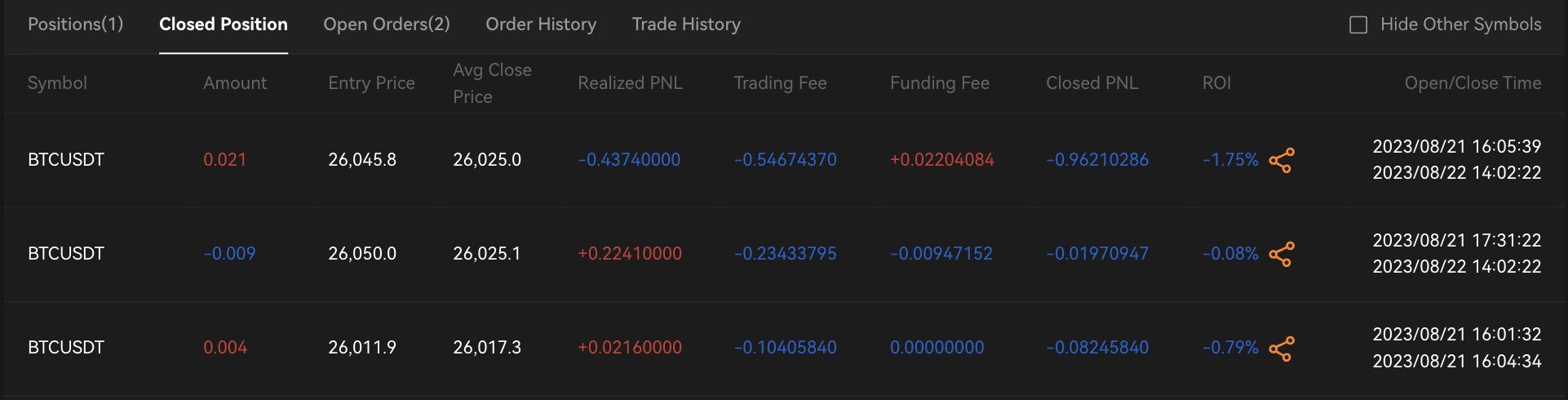This screenshot has height=400, width=1568.
Task: View the Trade History tab
Action: point(686,24)
